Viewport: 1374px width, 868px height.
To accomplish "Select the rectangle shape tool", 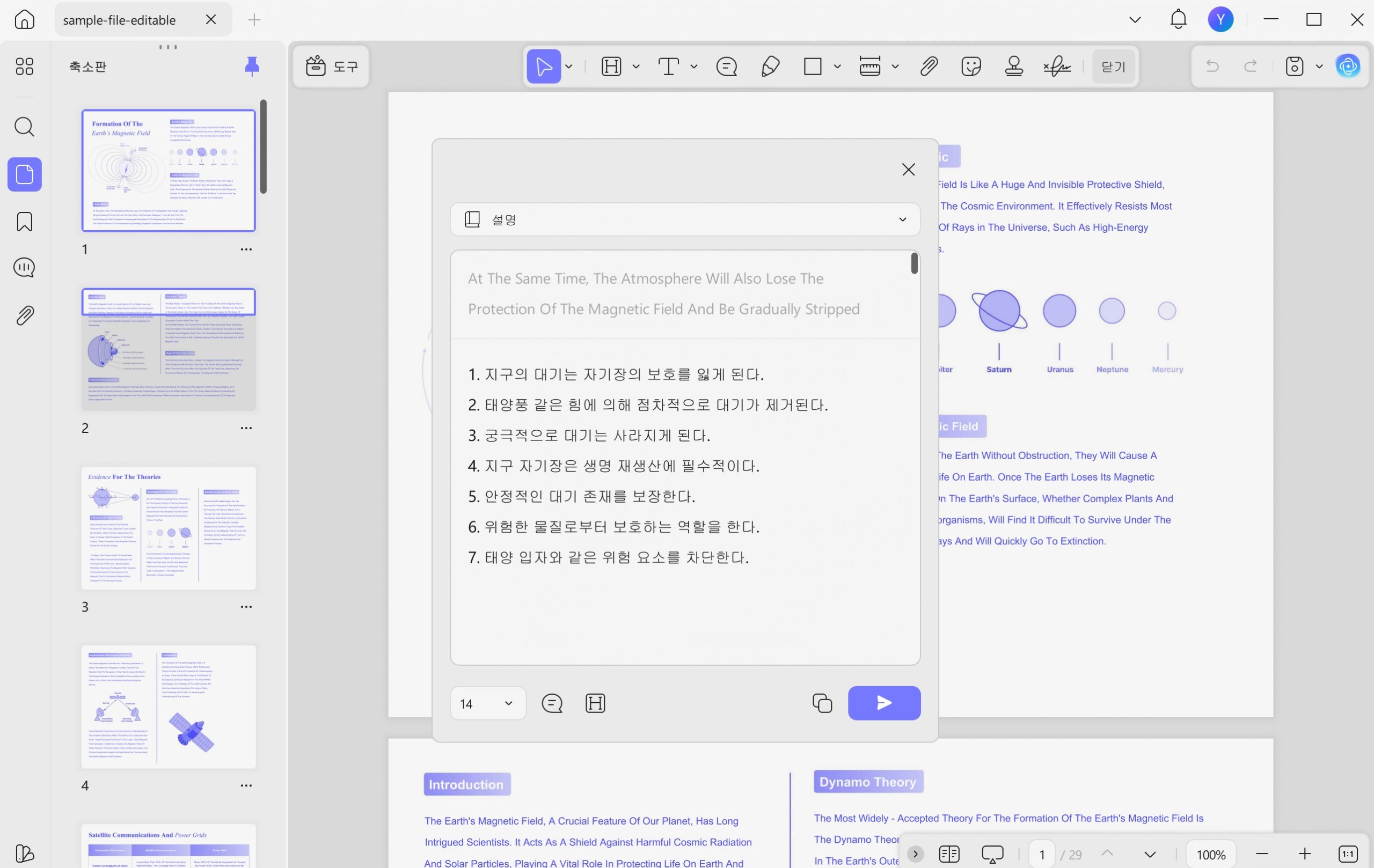I will [x=813, y=67].
